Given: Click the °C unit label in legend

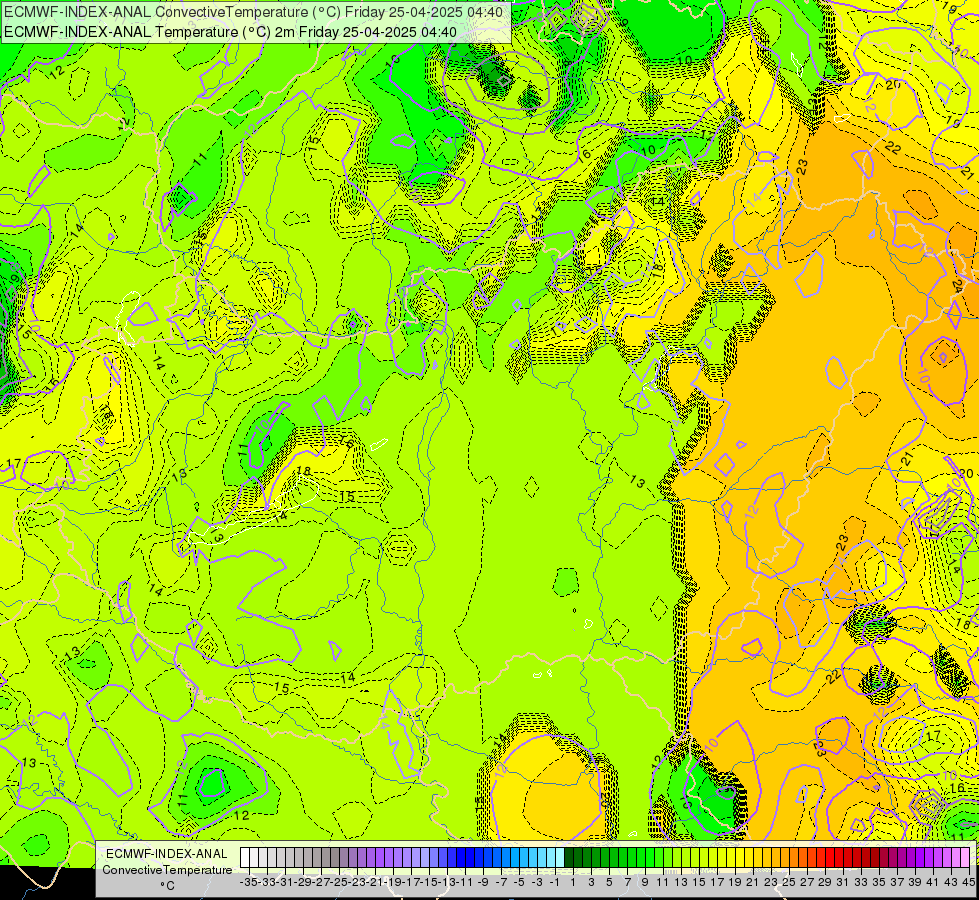Looking at the screenshot, I should pos(167,886).
